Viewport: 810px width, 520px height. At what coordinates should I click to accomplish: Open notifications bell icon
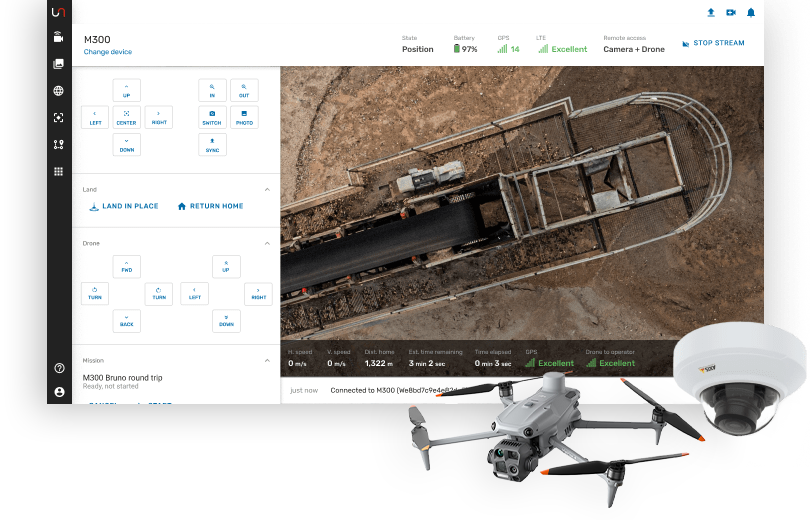pos(751,12)
